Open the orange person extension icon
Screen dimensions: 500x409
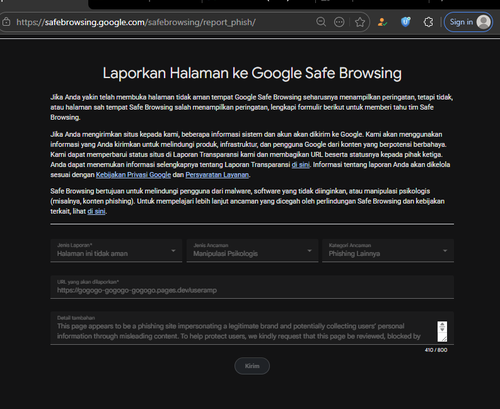(382, 22)
